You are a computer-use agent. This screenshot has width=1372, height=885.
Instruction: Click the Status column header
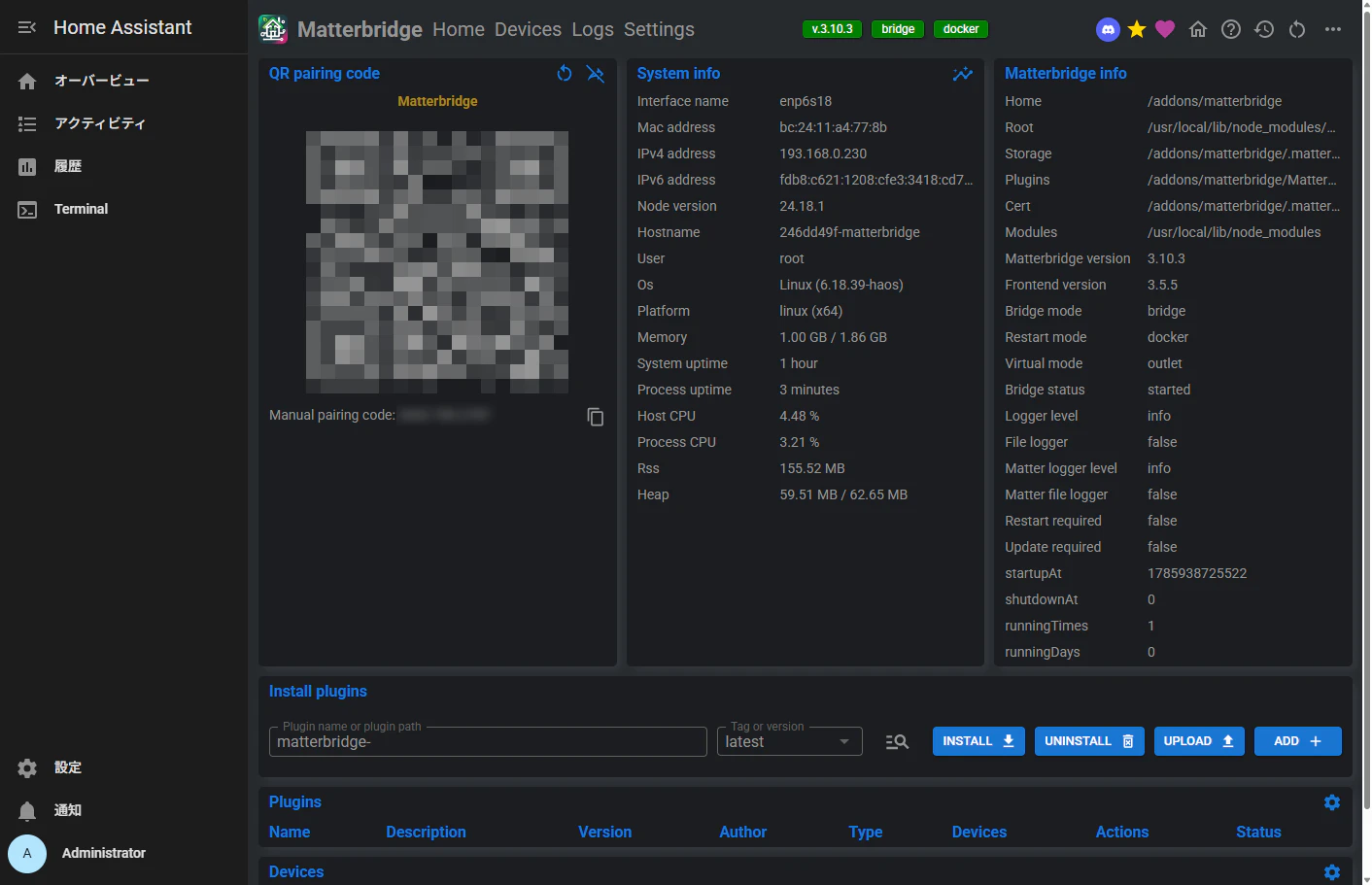(x=1258, y=833)
